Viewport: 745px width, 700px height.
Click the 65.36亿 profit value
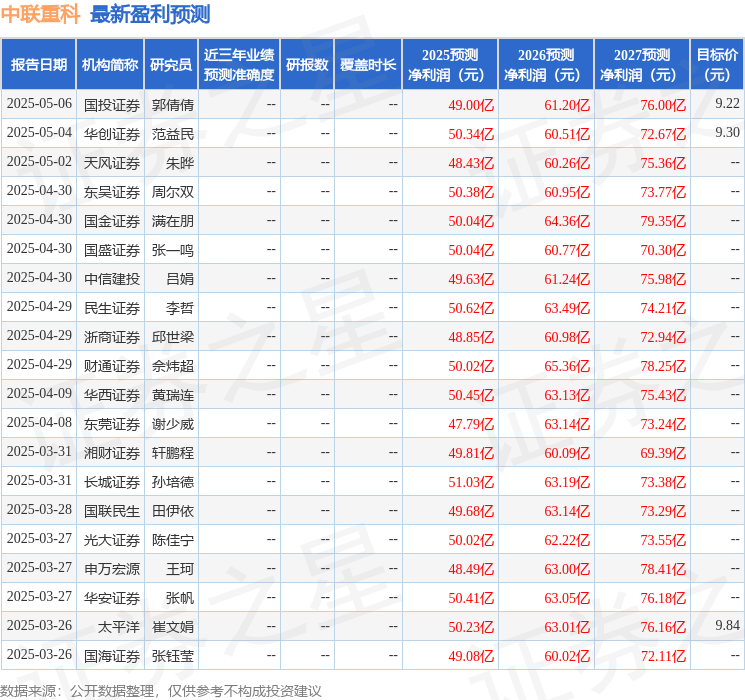point(567,366)
